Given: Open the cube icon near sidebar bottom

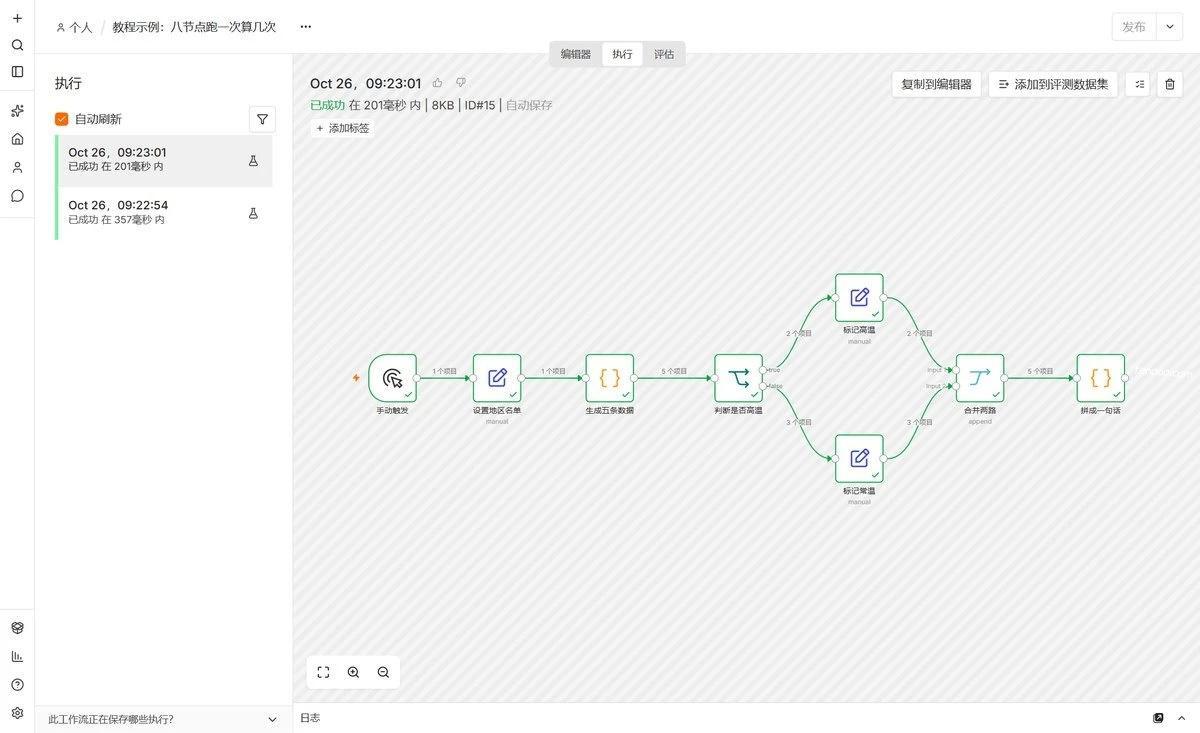Looking at the screenshot, I should point(17,628).
